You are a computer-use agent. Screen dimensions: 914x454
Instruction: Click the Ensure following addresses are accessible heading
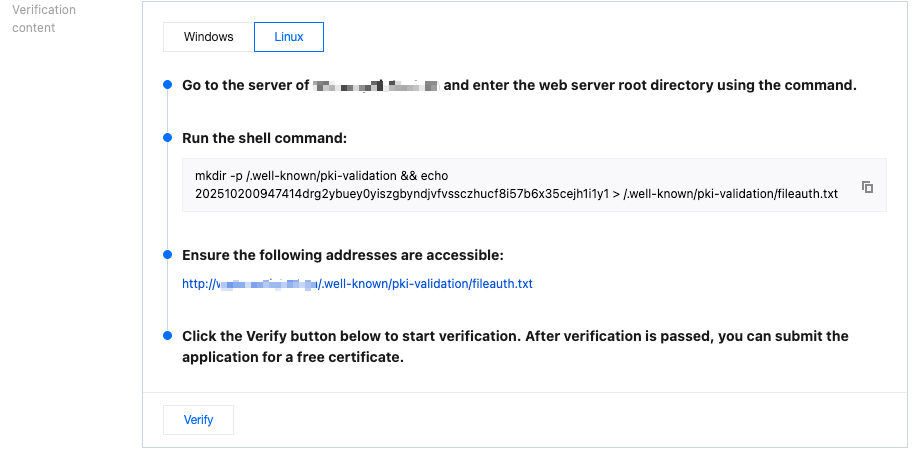(x=342, y=256)
